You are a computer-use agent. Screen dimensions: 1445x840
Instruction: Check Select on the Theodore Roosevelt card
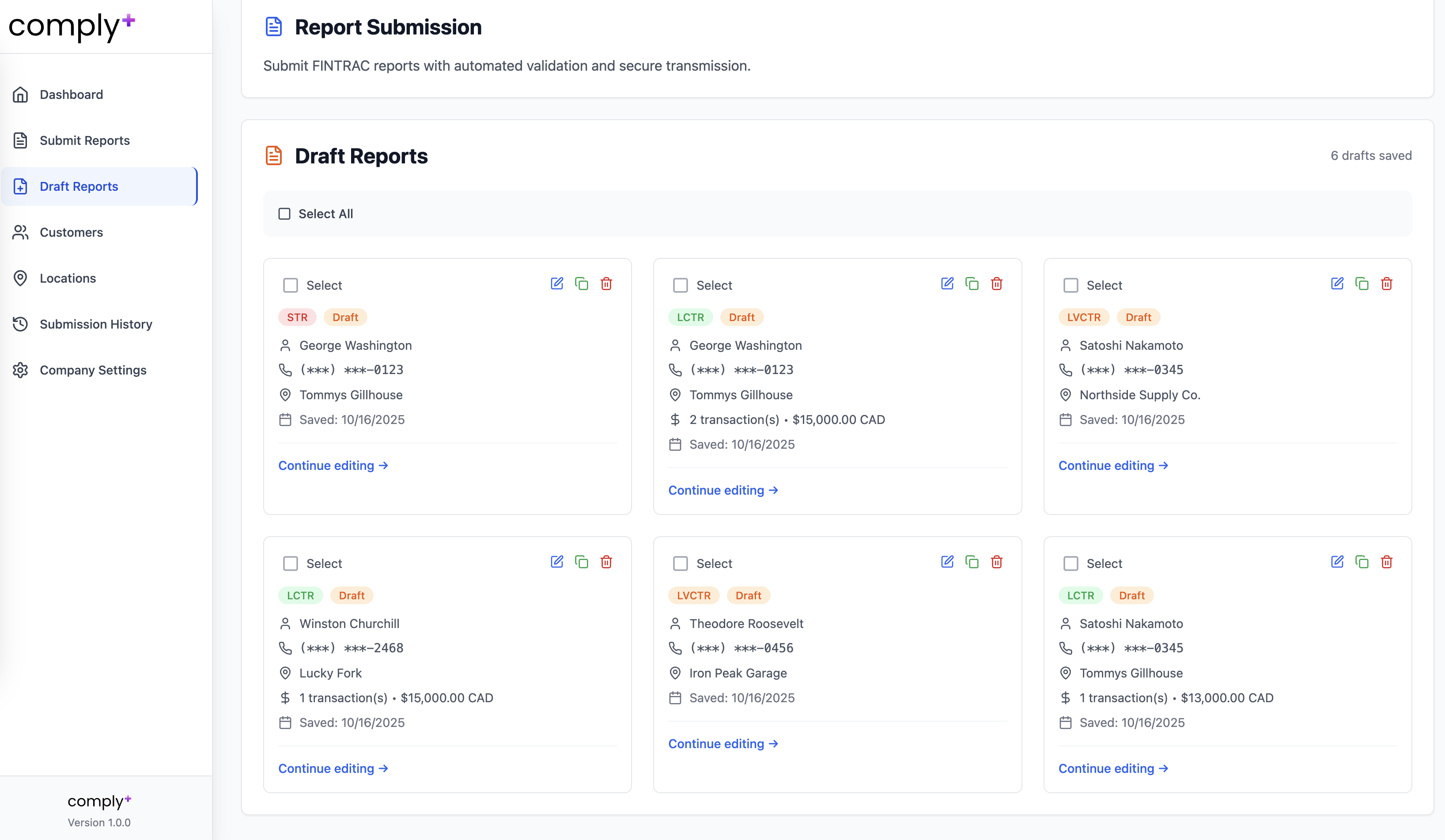(x=681, y=563)
